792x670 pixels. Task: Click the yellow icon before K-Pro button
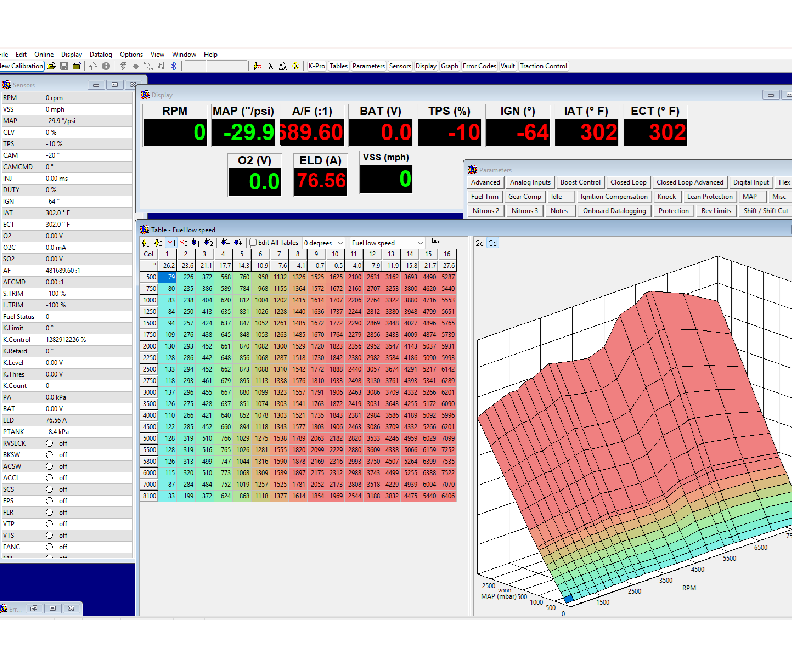[x=295, y=66]
